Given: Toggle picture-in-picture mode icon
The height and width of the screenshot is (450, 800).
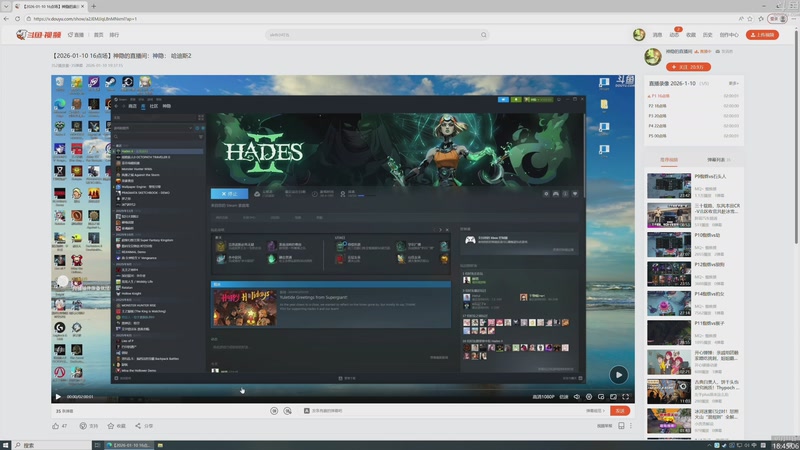Looking at the screenshot, I should click(601, 396).
